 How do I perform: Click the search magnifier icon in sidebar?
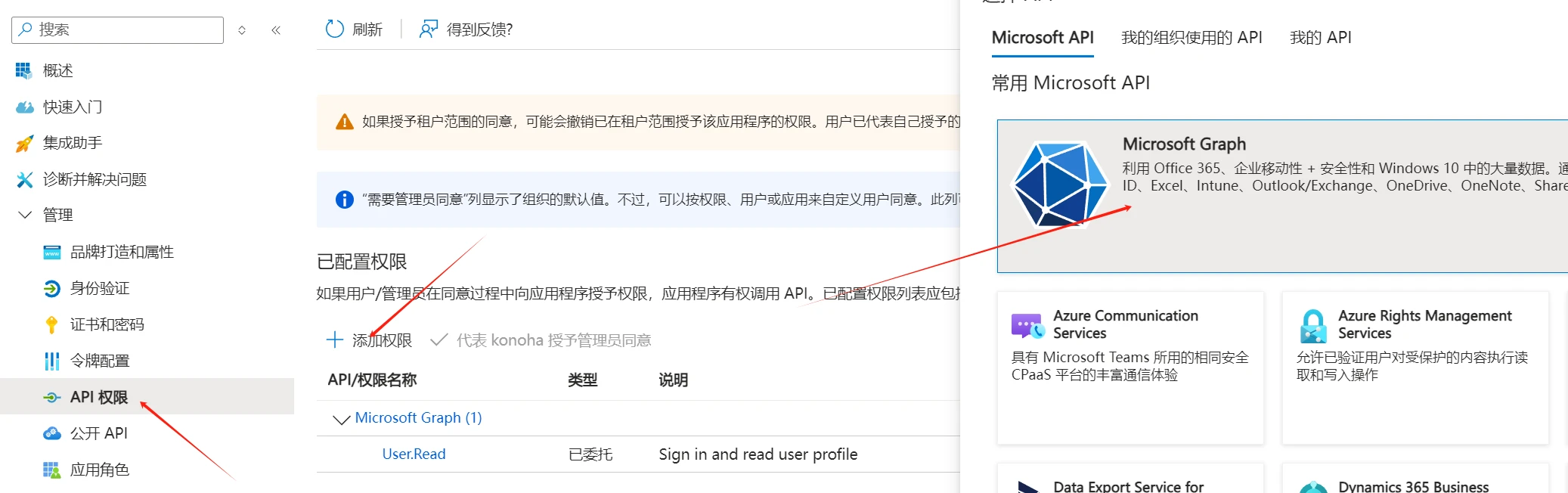(x=26, y=29)
